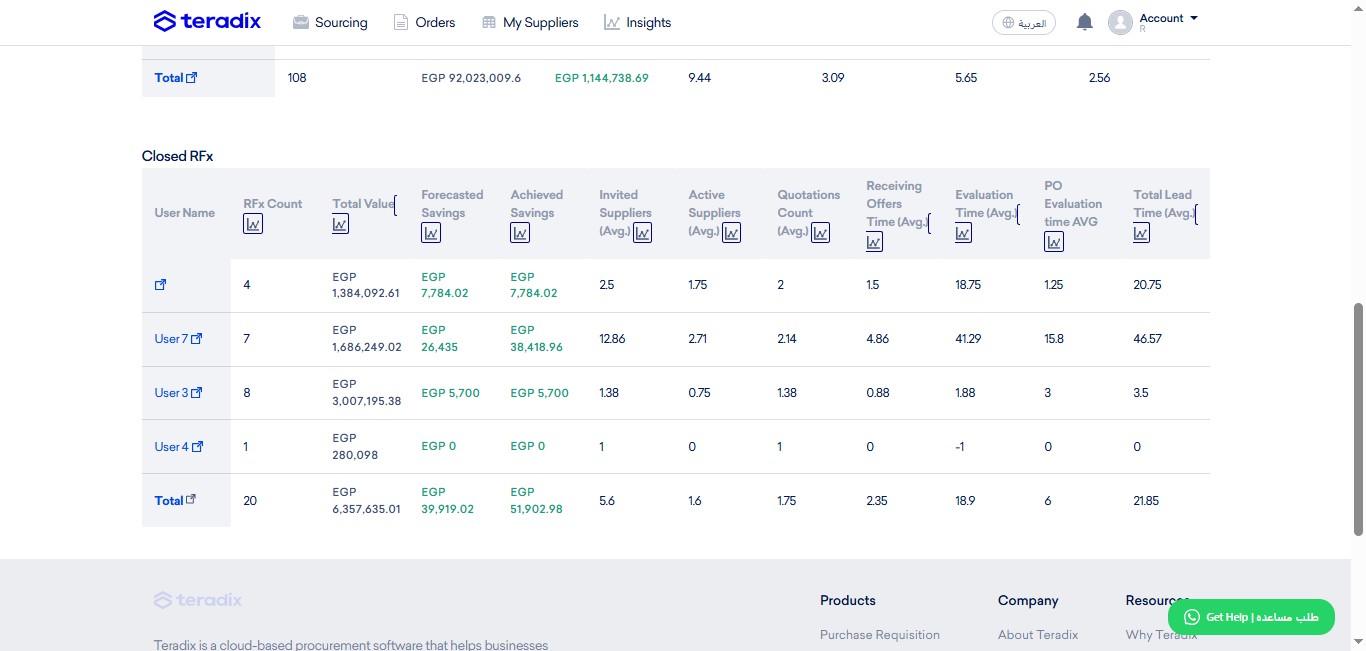Viewport: 1366px width, 651px height.
Task: Select EGP 6,357,635.01 total value
Action: pos(367,500)
